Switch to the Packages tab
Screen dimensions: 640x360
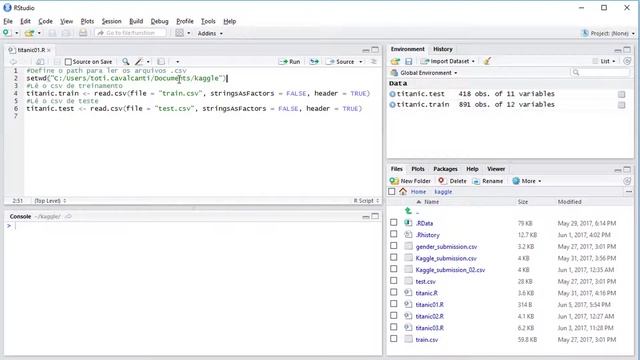pos(445,169)
